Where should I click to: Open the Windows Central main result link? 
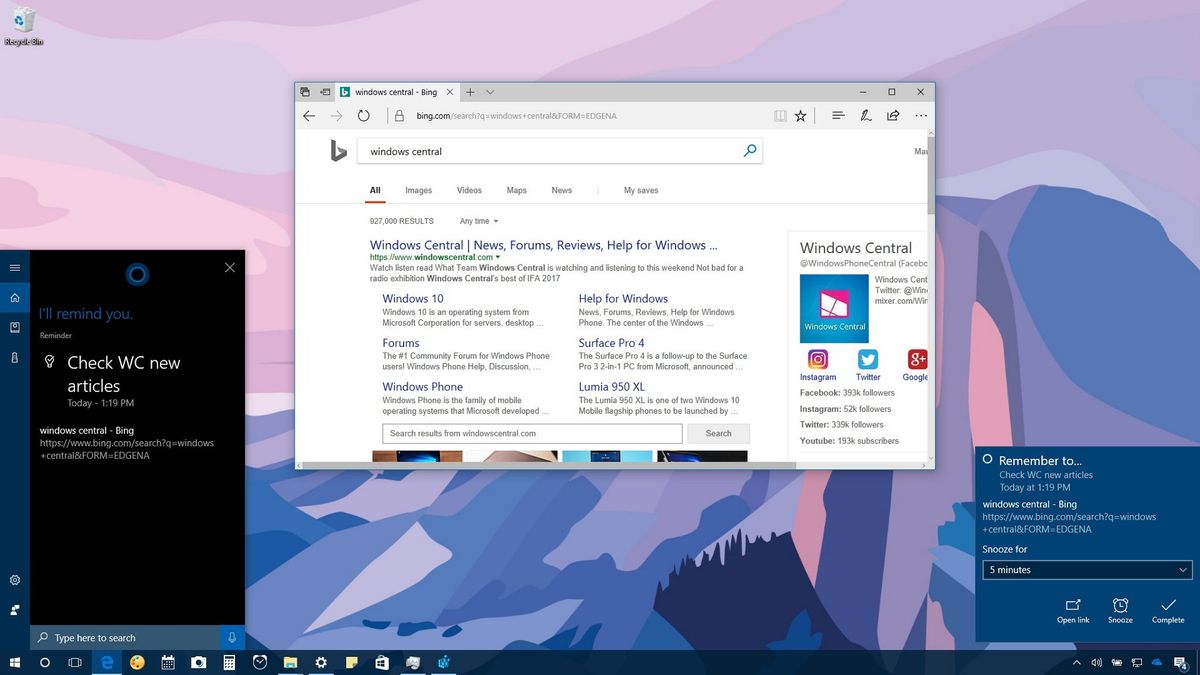(x=544, y=245)
